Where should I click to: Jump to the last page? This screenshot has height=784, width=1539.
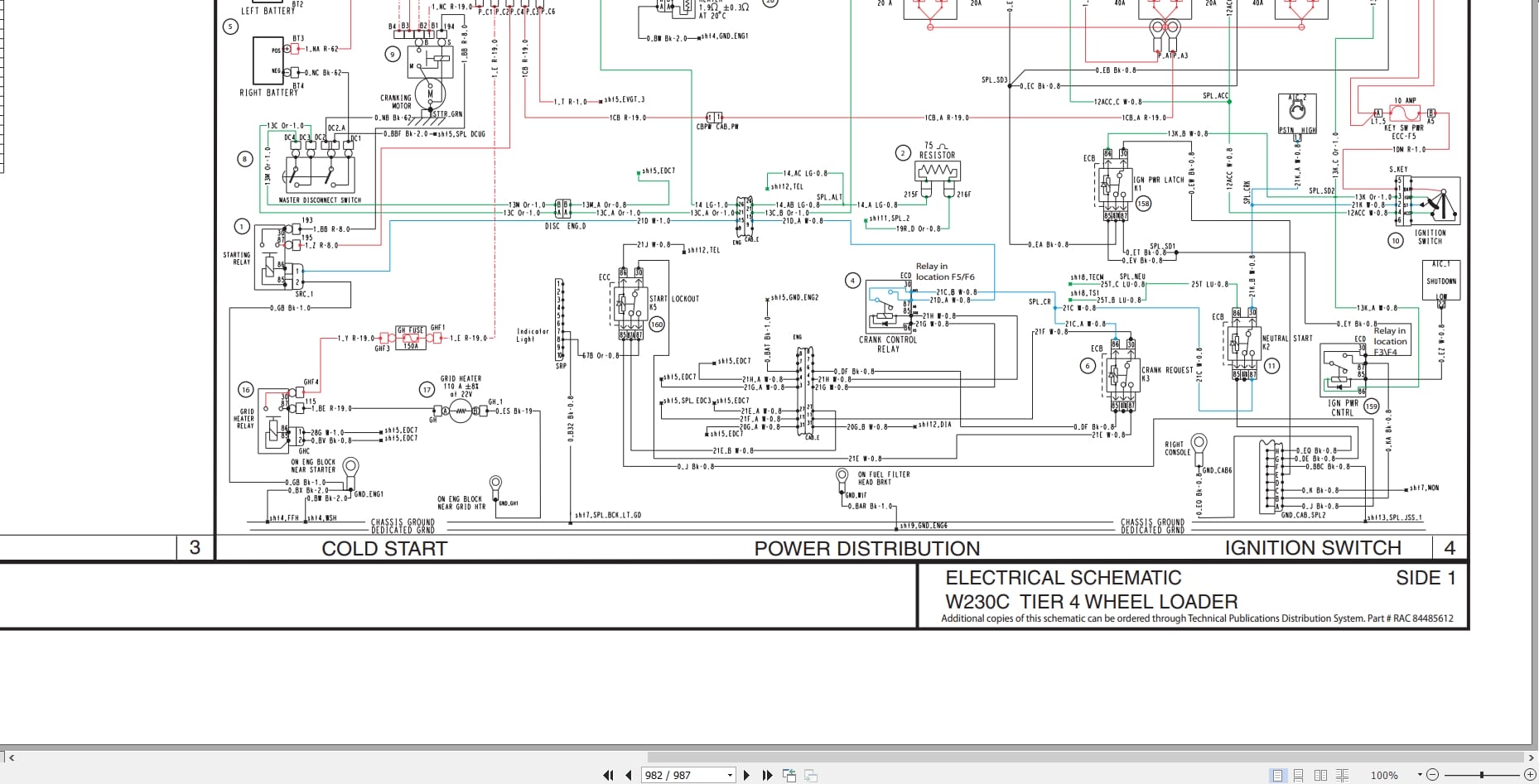pyautogui.click(x=767, y=776)
